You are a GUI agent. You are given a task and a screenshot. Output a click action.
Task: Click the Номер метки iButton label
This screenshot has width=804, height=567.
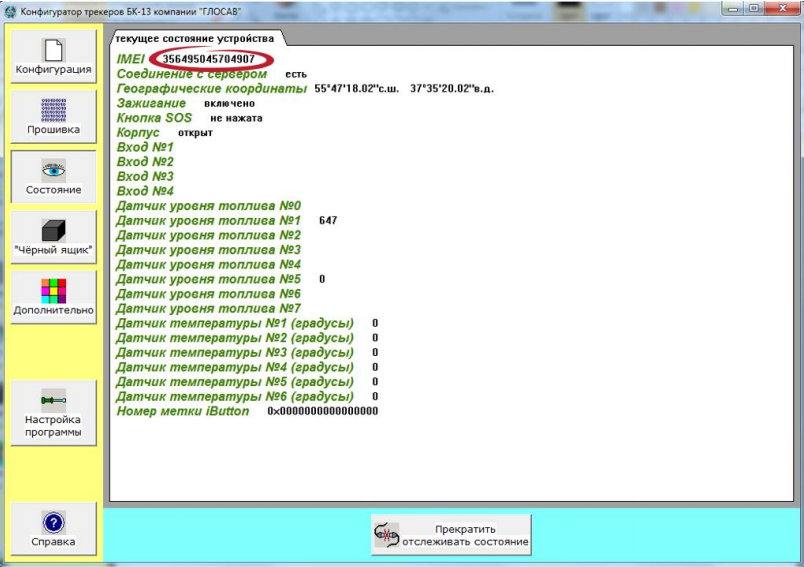(183, 411)
